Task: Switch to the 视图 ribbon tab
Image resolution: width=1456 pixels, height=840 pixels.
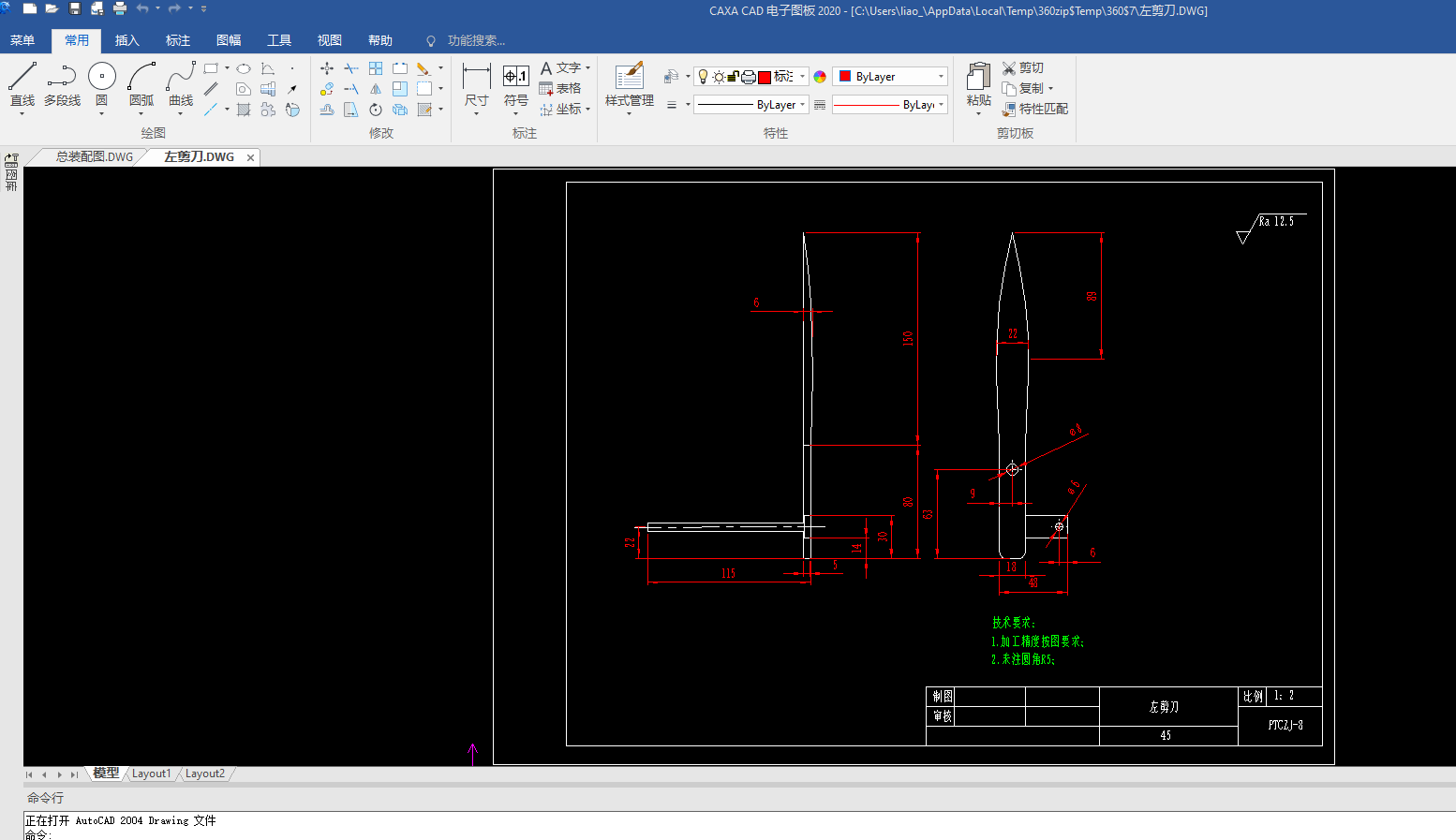Action: [330, 40]
